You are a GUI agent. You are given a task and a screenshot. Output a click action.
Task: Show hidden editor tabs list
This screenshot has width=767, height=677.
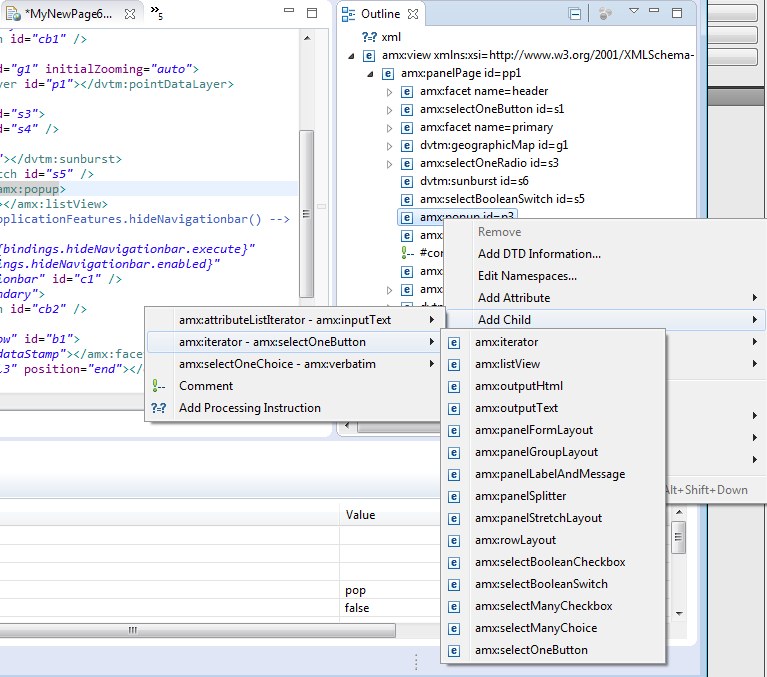[157, 12]
